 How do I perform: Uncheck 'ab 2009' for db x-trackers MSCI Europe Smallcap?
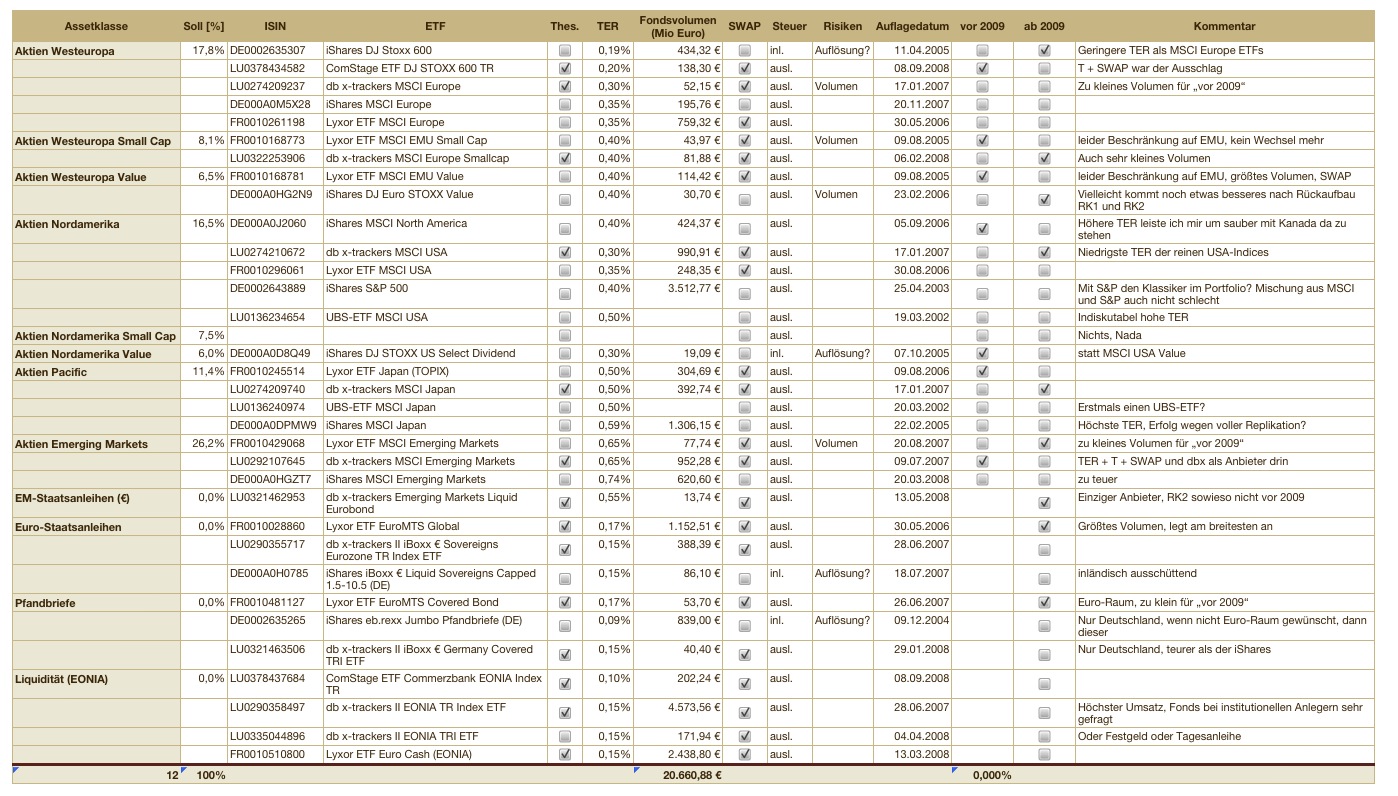click(x=1044, y=158)
